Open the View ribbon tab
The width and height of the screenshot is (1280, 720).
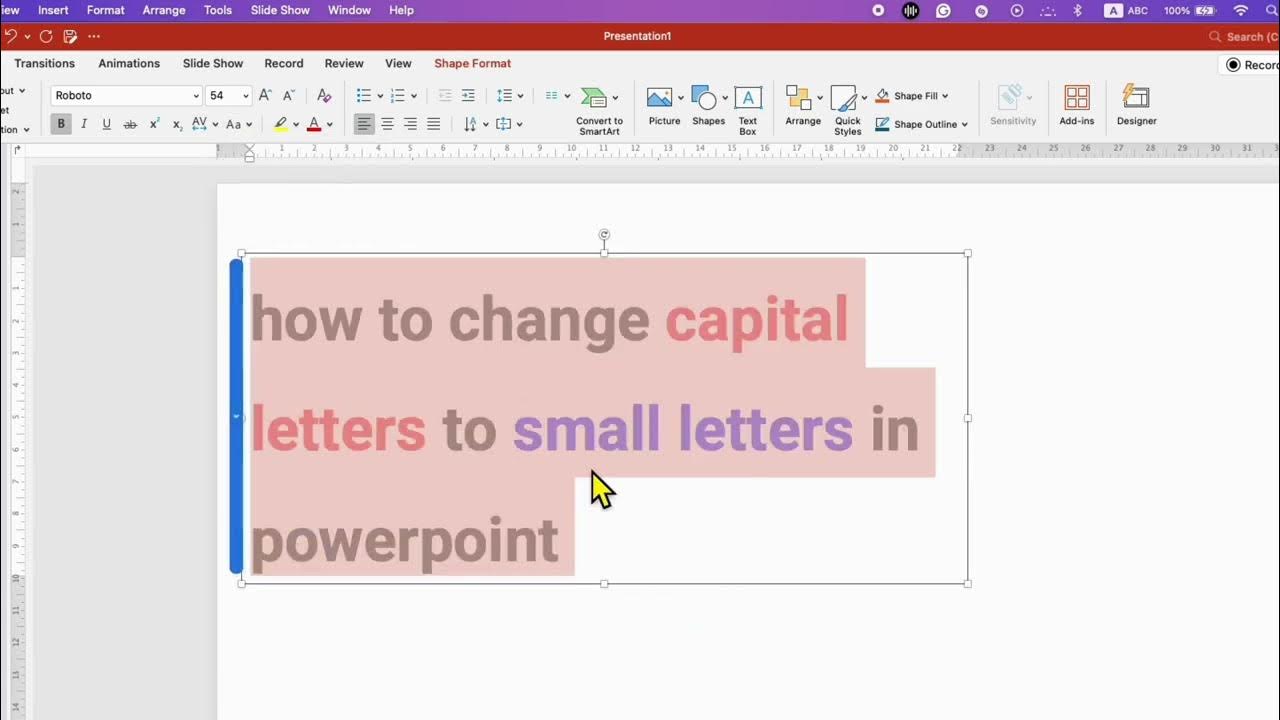[398, 63]
